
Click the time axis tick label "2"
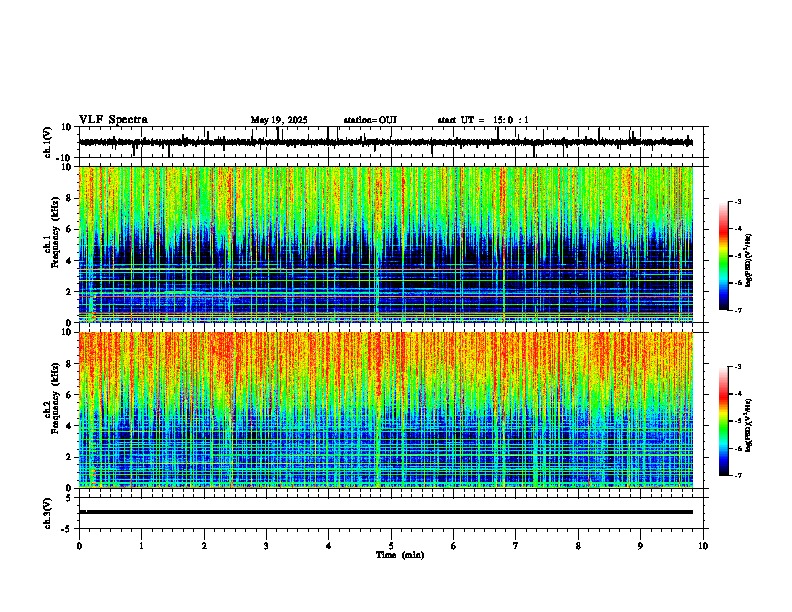pos(204,546)
